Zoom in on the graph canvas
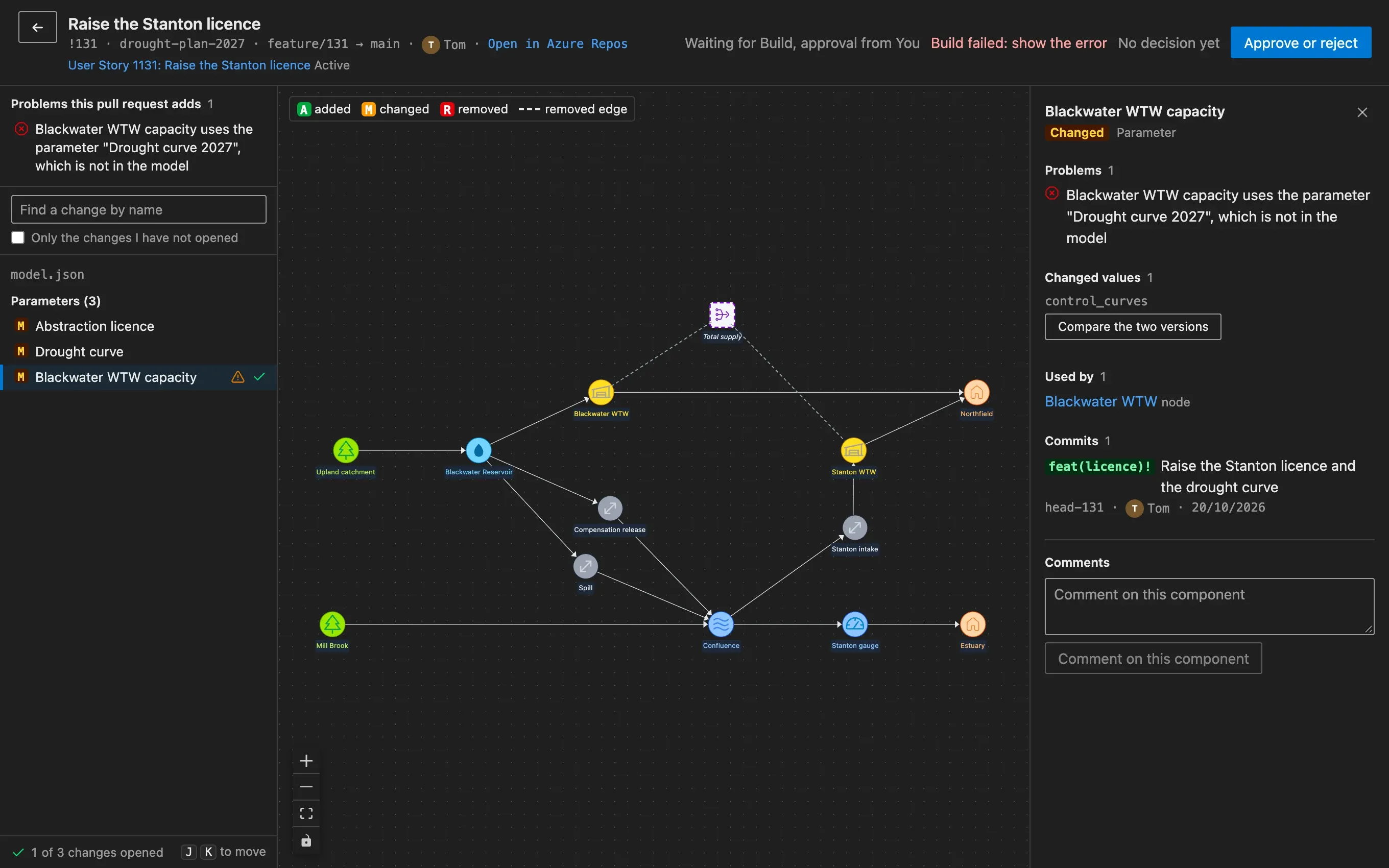The image size is (1389, 868). pyautogui.click(x=306, y=761)
